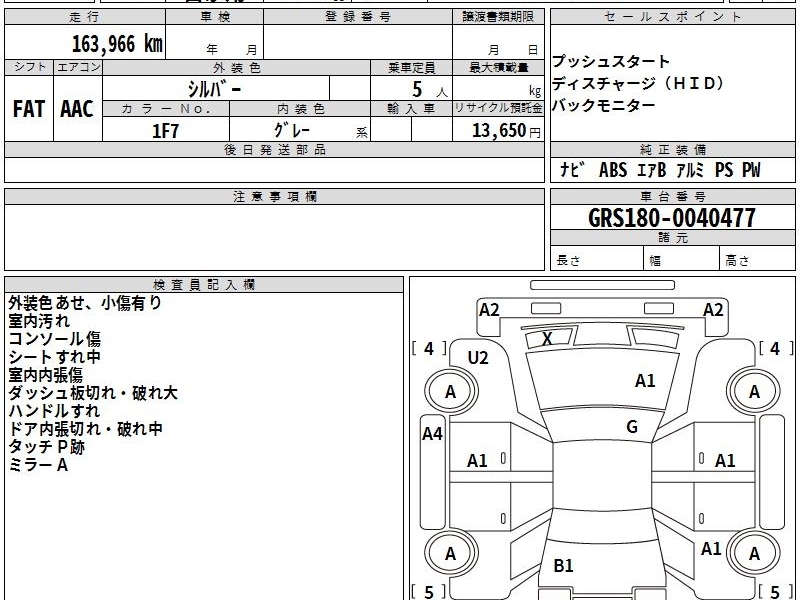This screenshot has height=600, width=800.
Task: Click the FAT shift value
Action: tap(29, 109)
